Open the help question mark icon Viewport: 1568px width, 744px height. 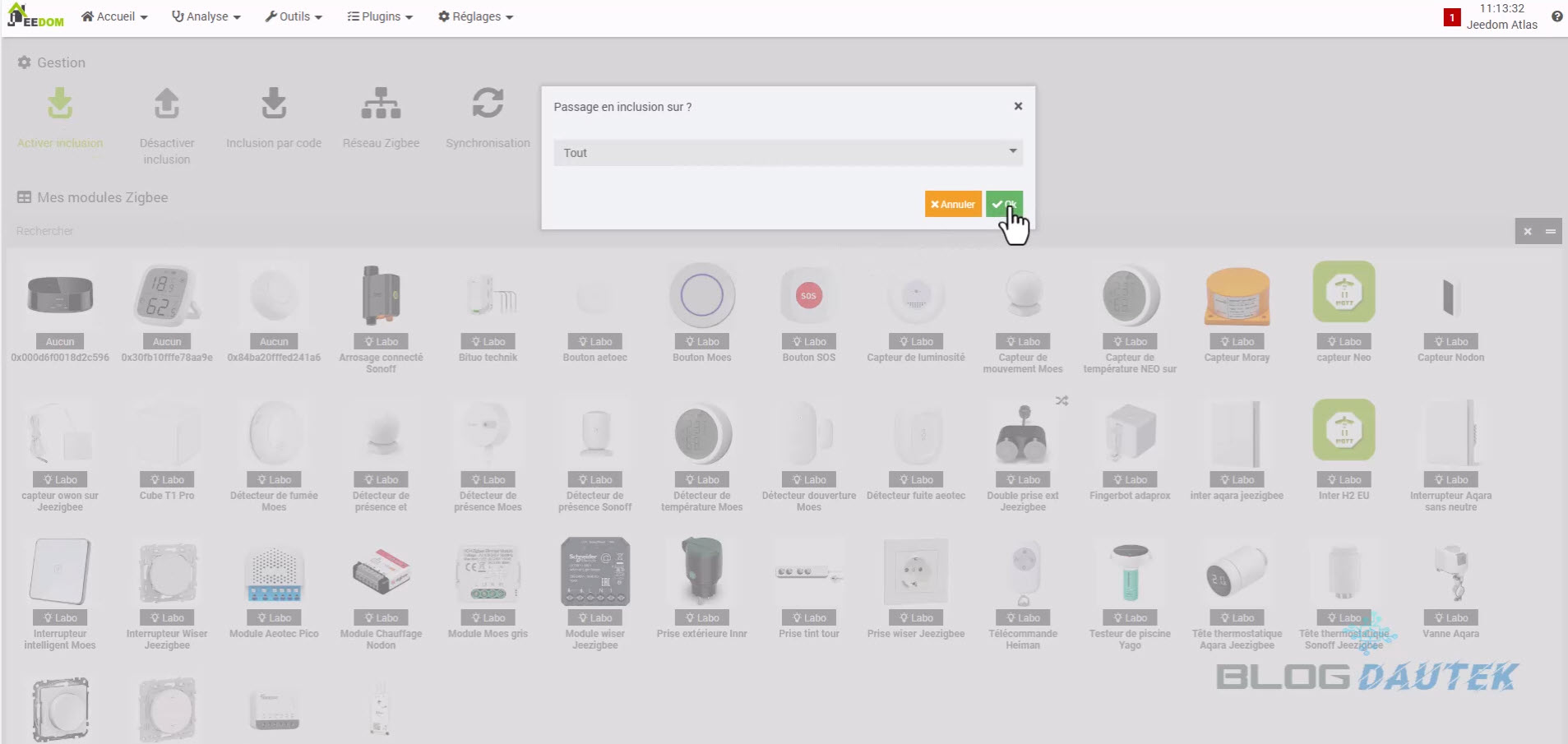coord(1556,16)
